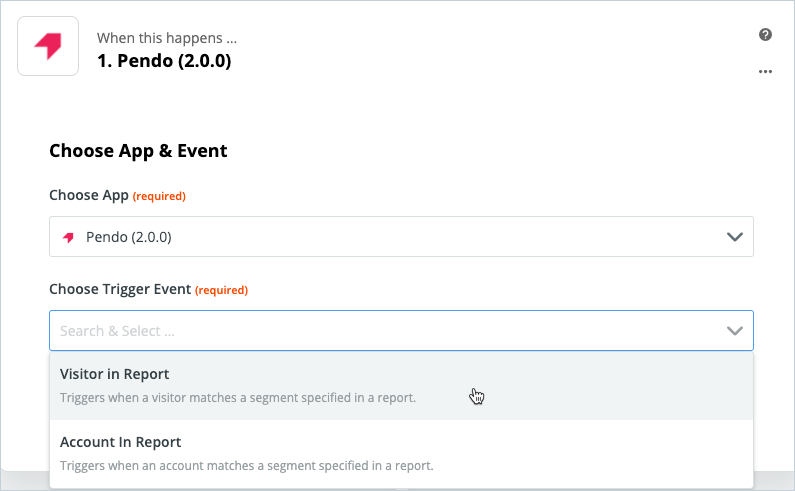Click the step title 1. Pendo (2.0.0)

tap(164, 61)
